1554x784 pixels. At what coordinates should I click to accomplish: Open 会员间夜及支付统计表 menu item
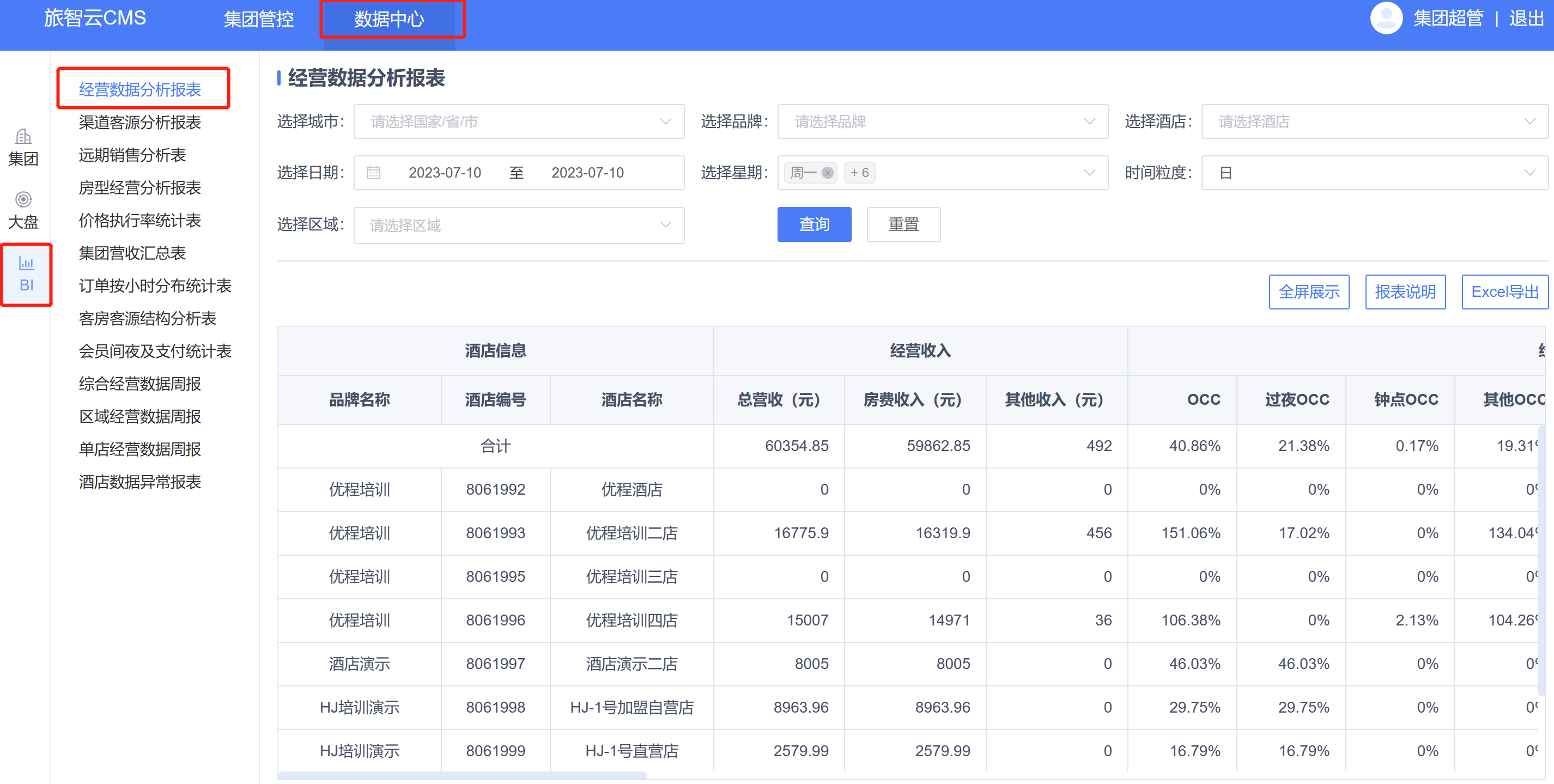tap(155, 351)
